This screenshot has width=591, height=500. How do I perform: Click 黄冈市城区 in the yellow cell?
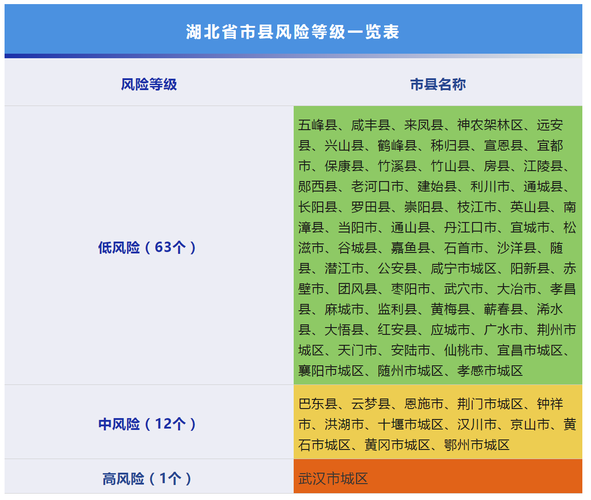tap(397, 445)
